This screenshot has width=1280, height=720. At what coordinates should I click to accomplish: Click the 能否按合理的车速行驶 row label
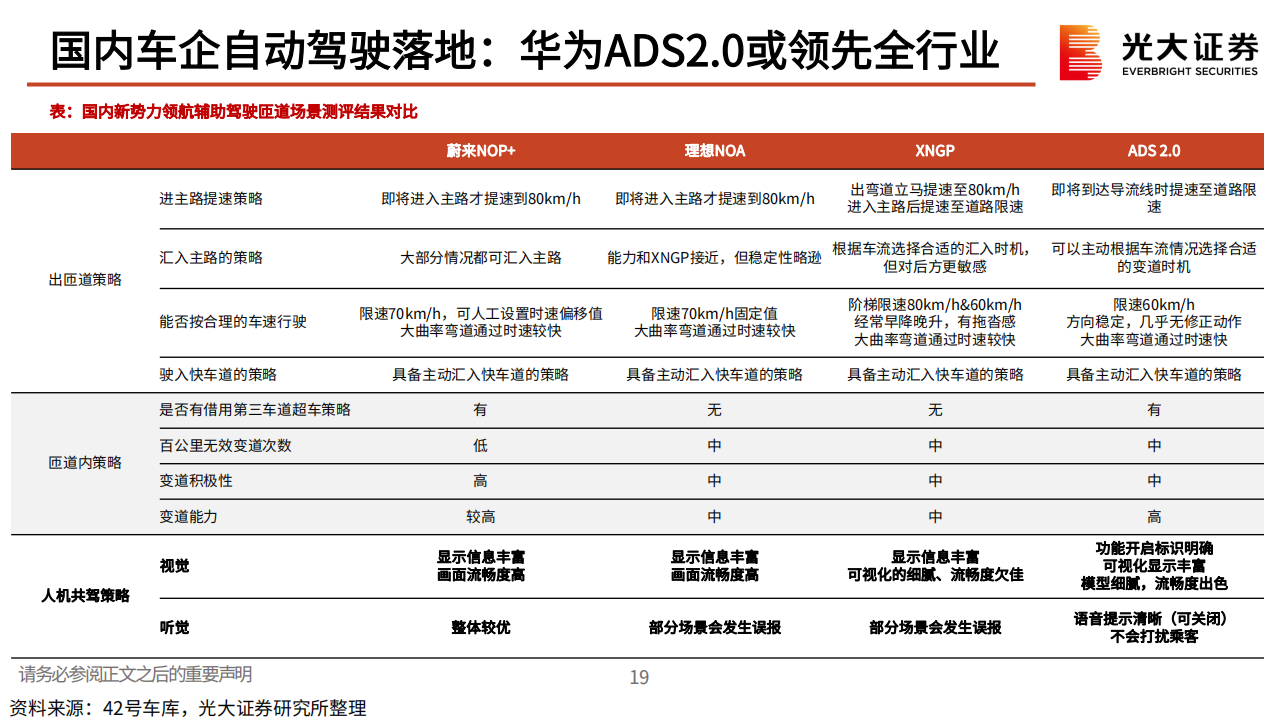coord(233,322)
